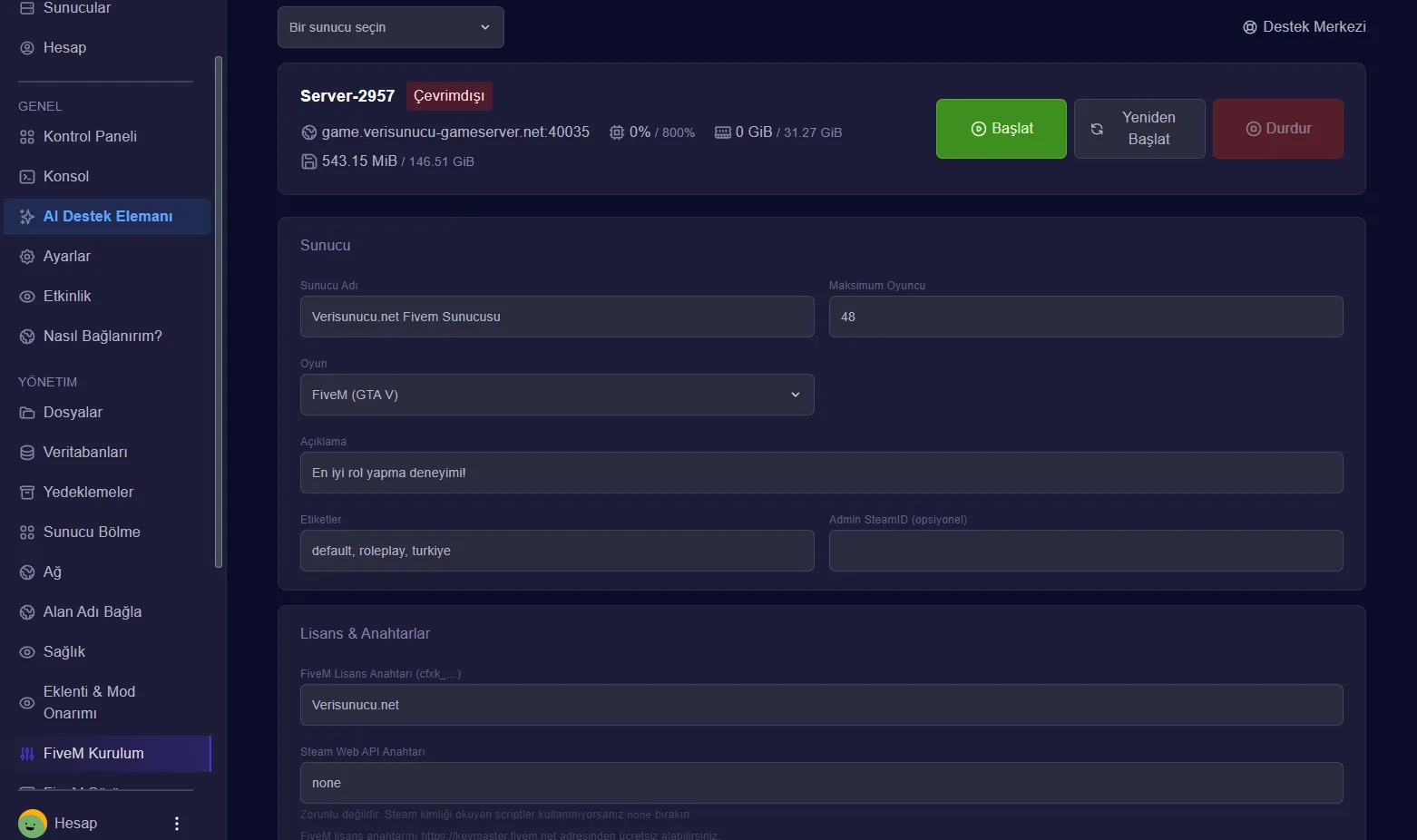Click the Destek Merkezi lifebuoy icon

click(x=1250, y=27)
